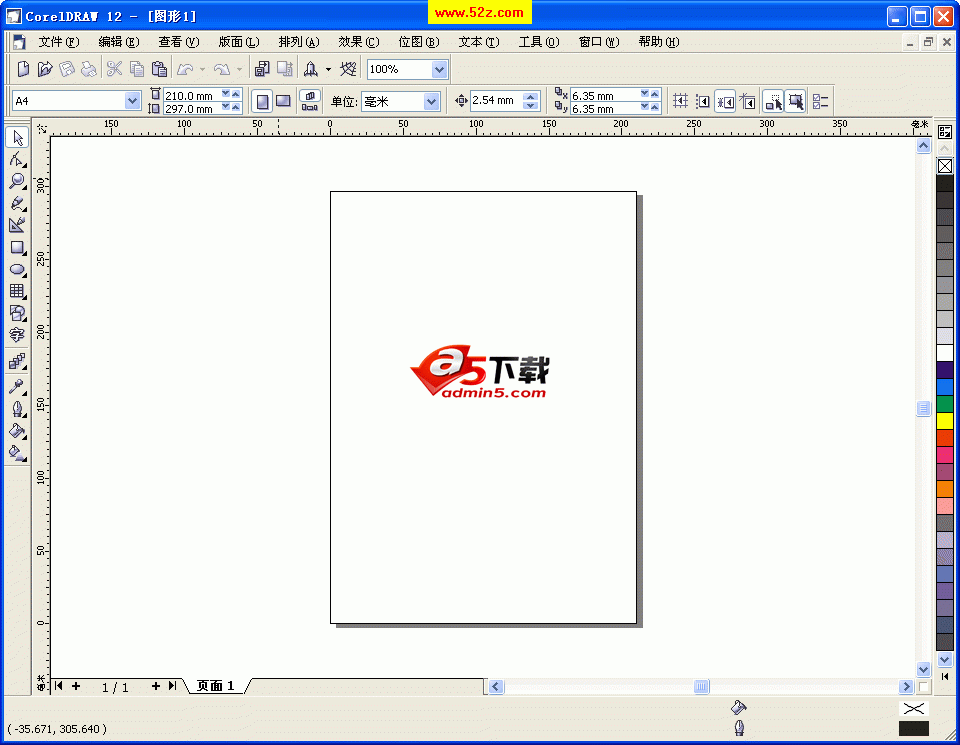This screenshot has height=745, width=960.
Task: Open the 效果 (Effects) menu
Action: (358, 42)
